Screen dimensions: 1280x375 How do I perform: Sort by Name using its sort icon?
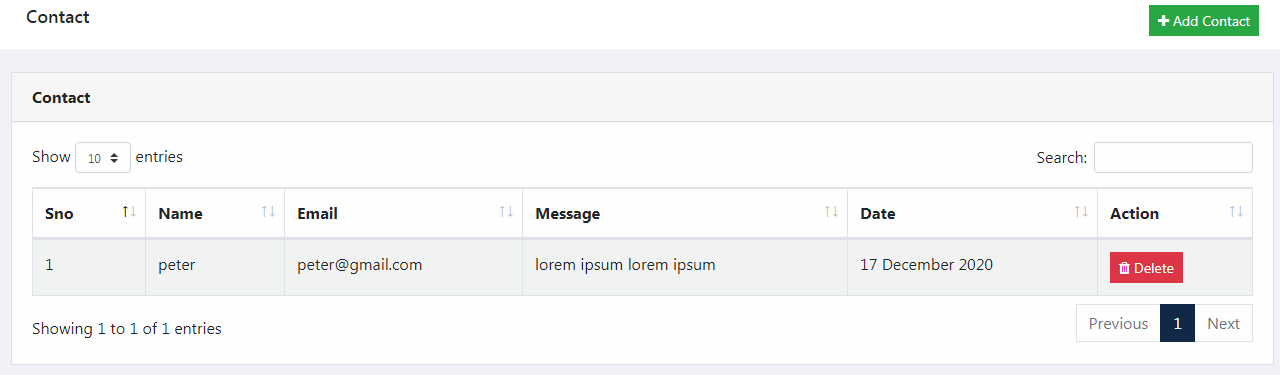[x=268, y=211]
